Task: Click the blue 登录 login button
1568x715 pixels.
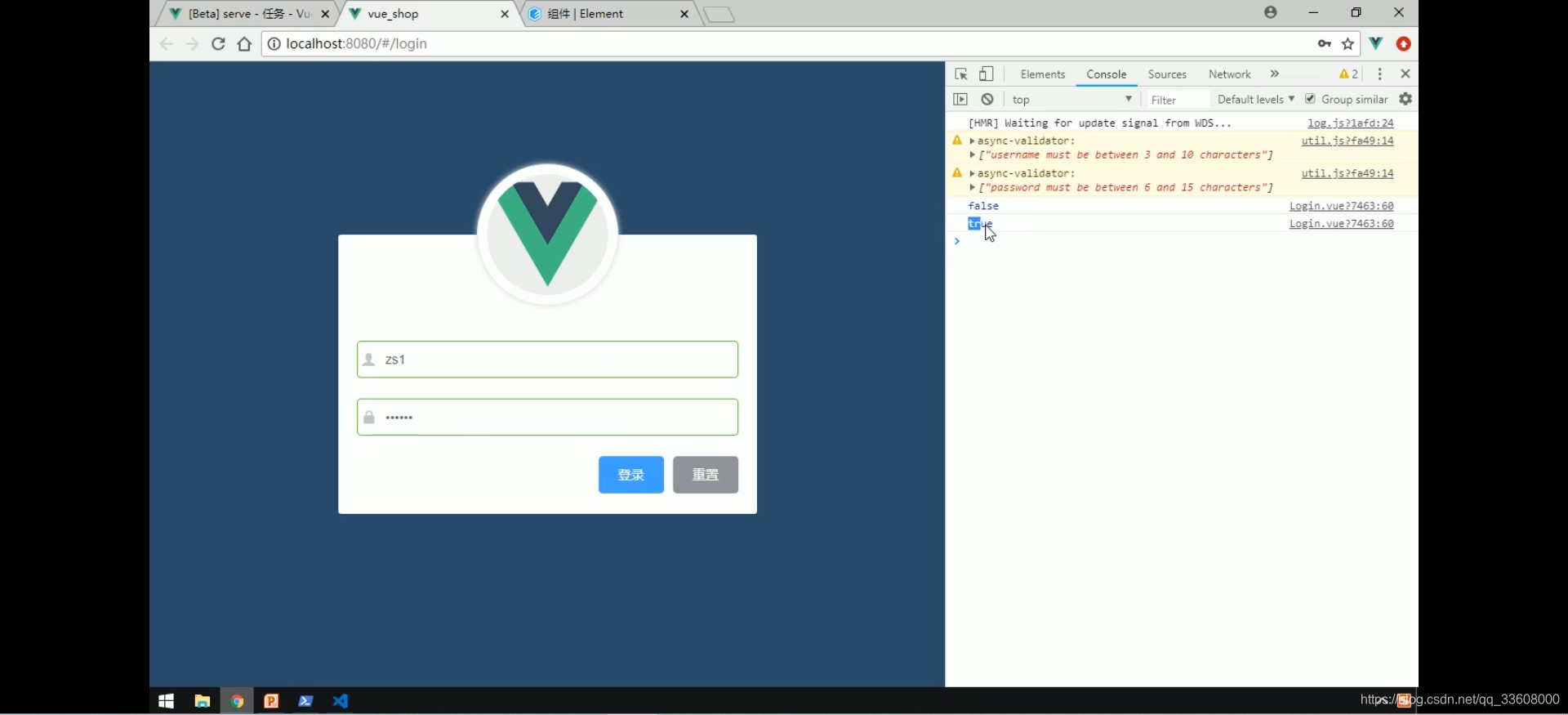Action: (x=631, y=475)
